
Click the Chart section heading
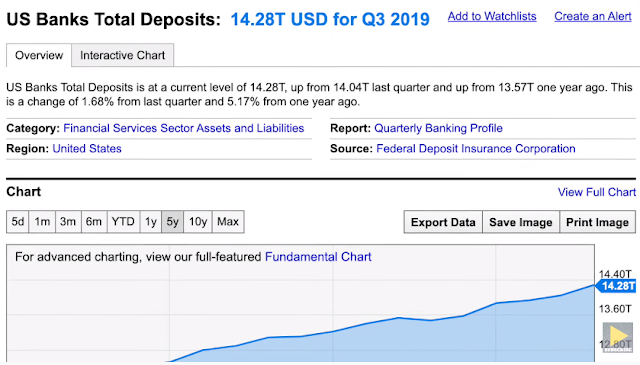coord(24,191)
